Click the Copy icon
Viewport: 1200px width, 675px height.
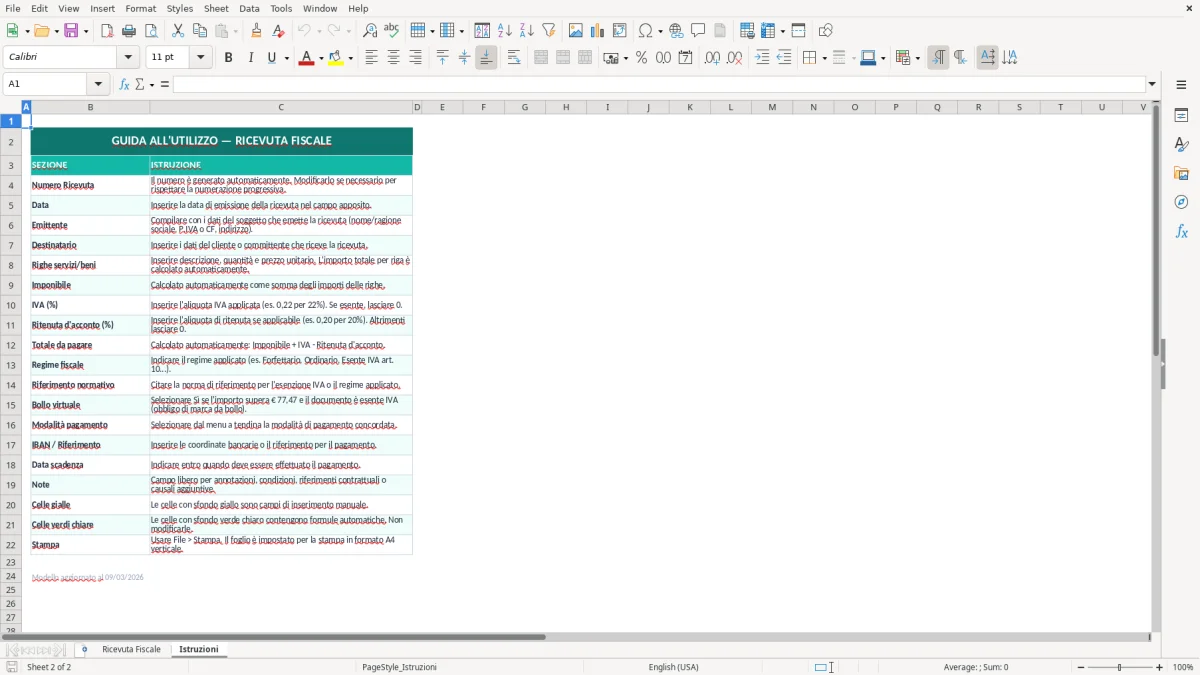199,31
